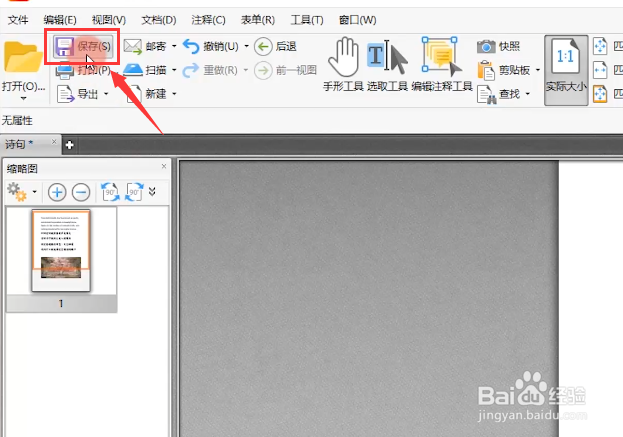Expand the thumbnail options gear dropdown arrow
The height and width of the screenshot is (437, 623).
35,191
